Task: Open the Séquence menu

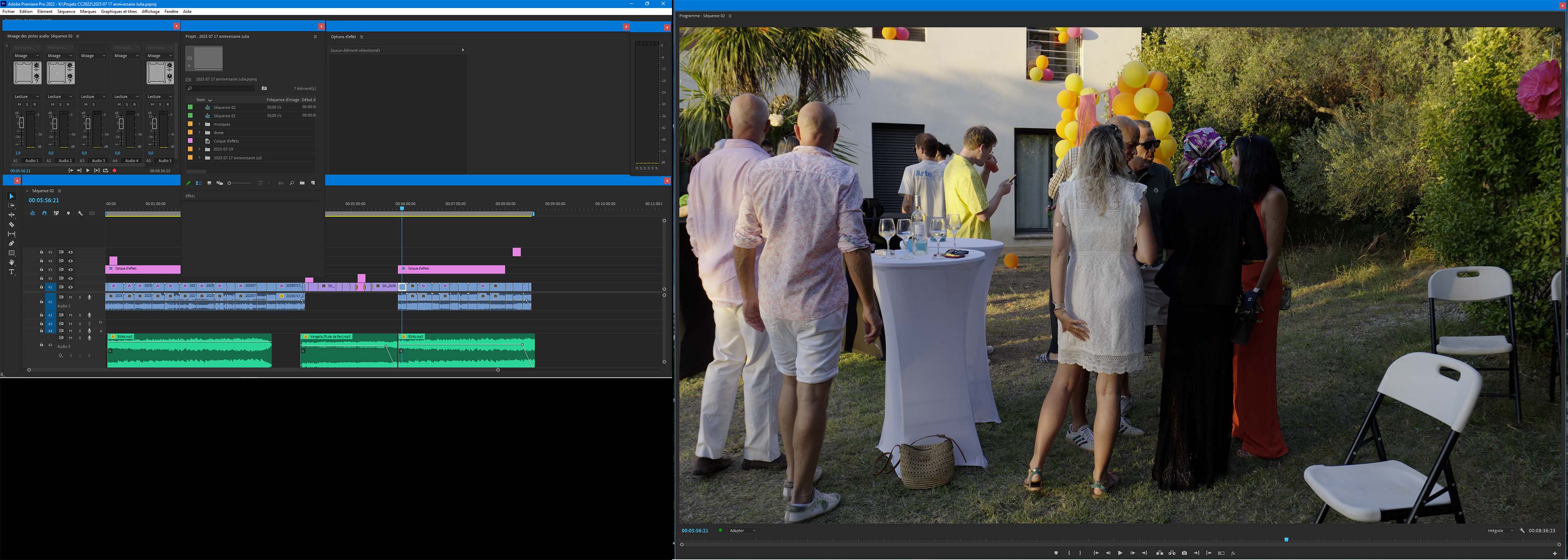Action: tap(66, 12)
